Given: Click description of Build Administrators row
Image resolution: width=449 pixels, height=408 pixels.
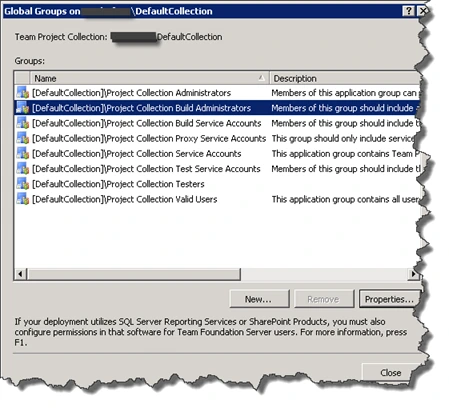Looking at the screenshot, I should click(344, 108).
